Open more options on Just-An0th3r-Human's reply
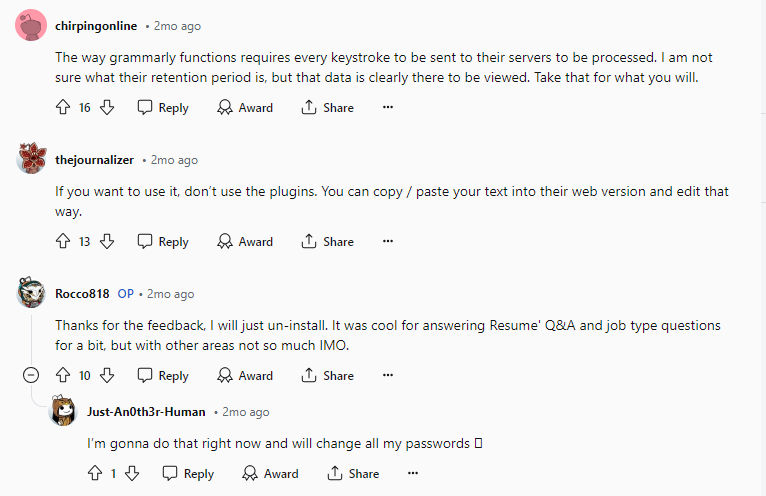This screenshot has width=766, height=496. pos(413,473)
